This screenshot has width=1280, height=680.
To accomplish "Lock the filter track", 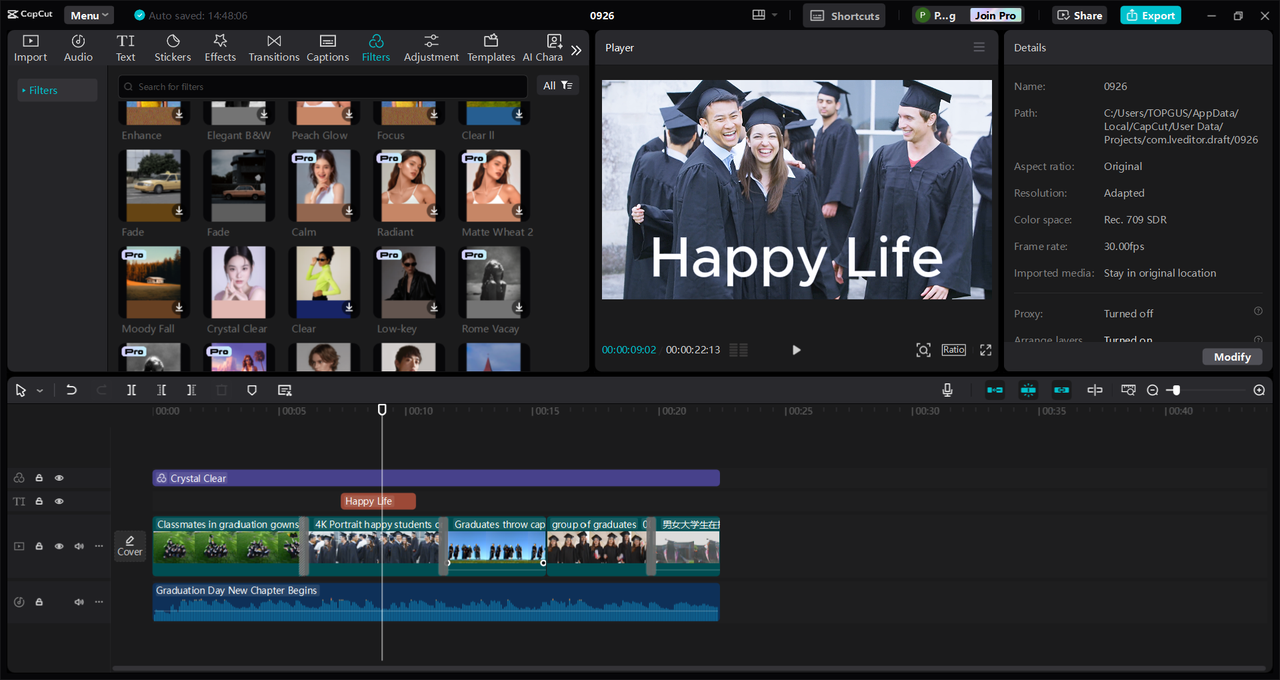I will (39, 478).
